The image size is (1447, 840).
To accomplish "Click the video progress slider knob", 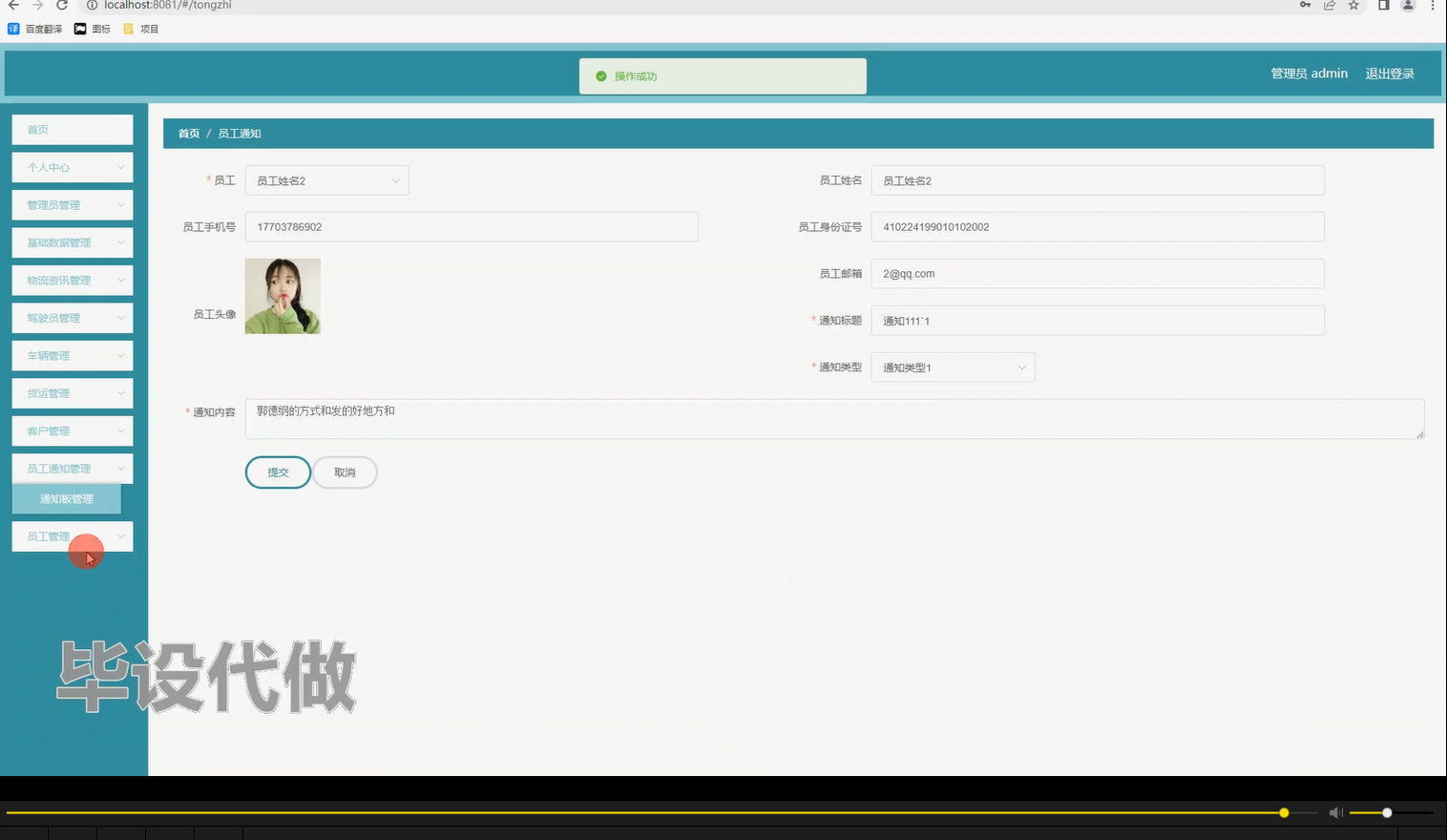I will pos(1284,812).
